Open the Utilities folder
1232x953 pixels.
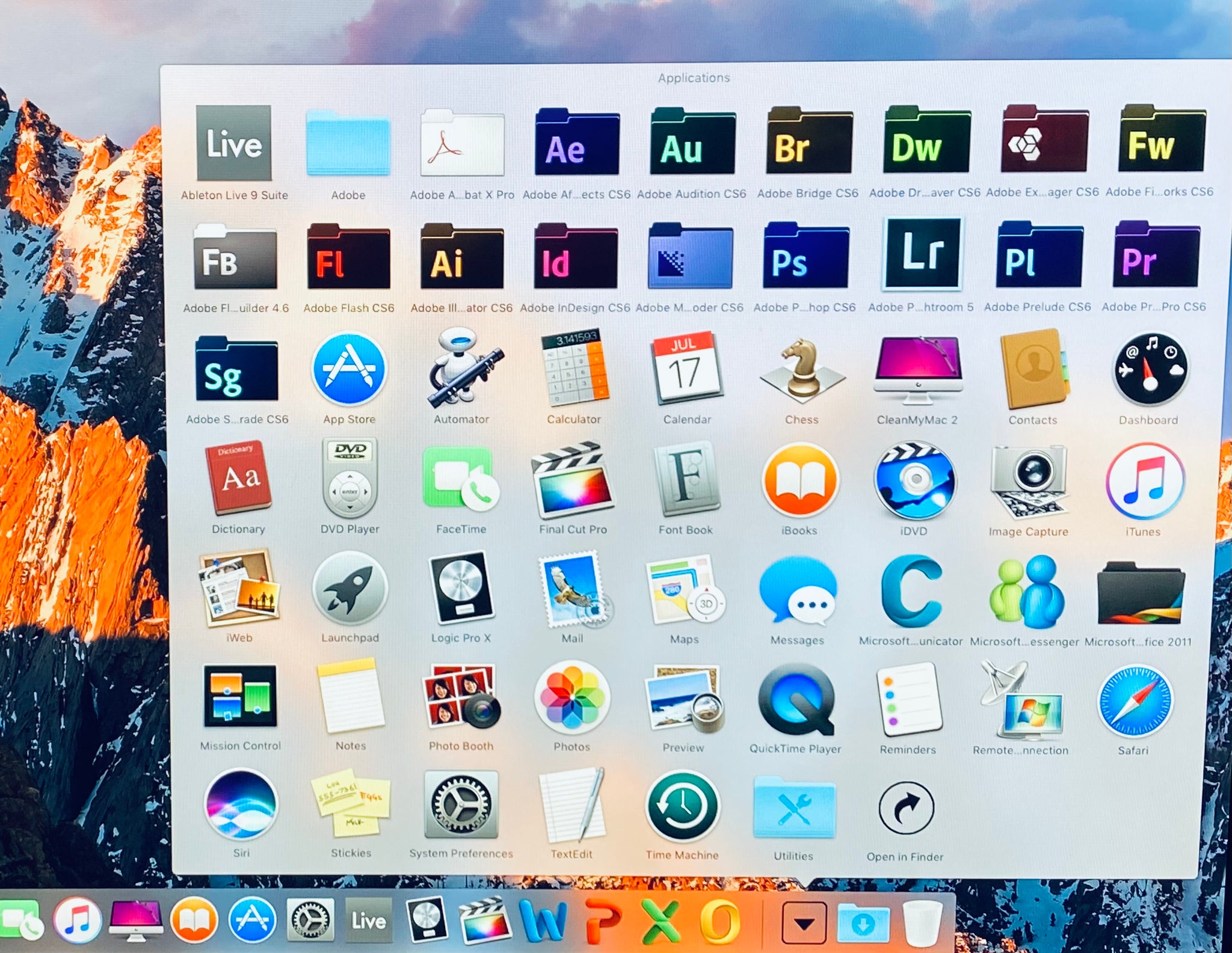794,807
